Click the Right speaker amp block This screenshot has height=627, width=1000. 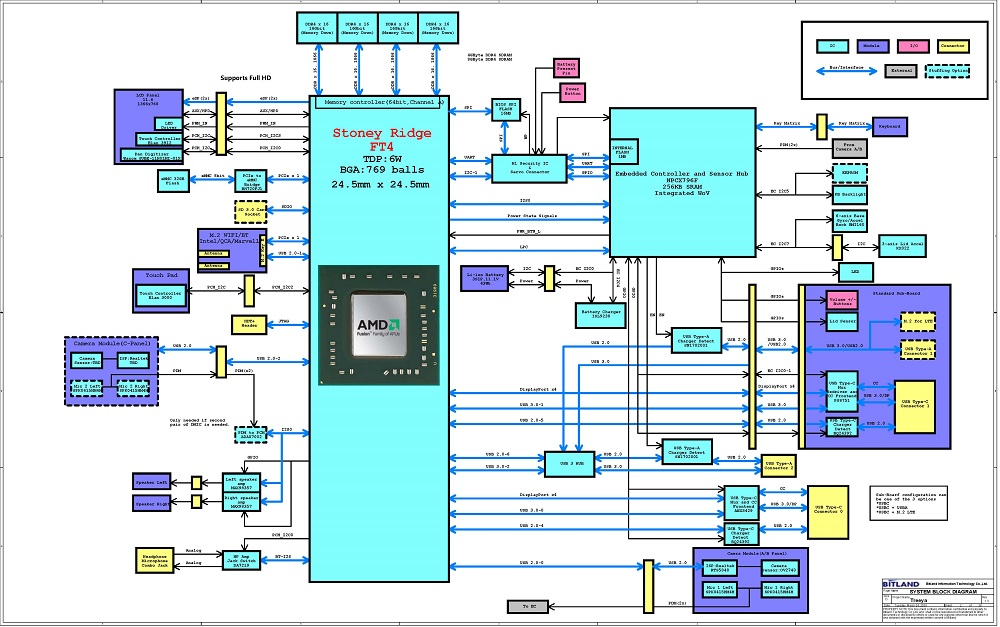(241, 502)
